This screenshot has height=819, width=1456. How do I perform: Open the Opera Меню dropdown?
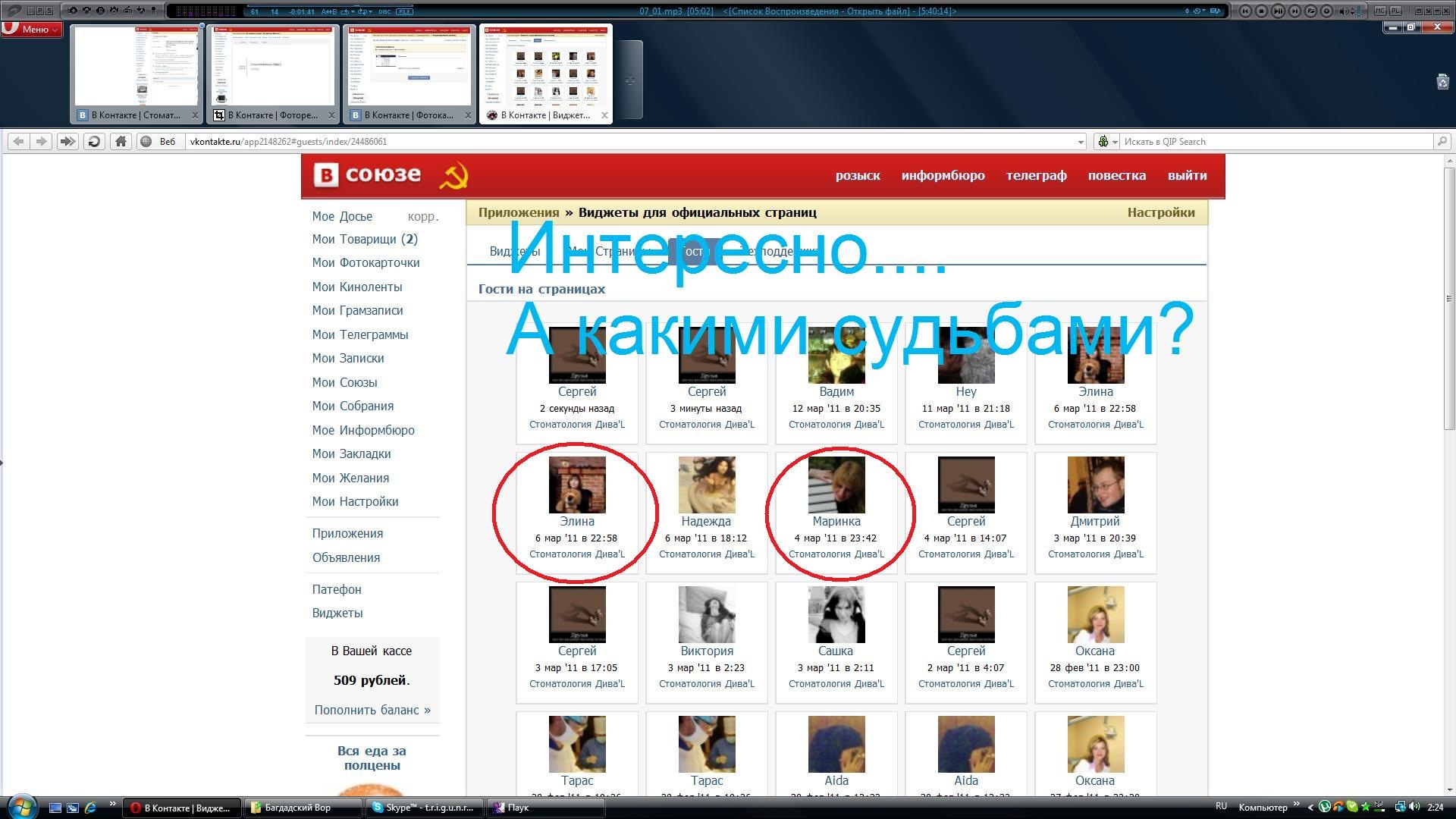pyautogui.click(x=31, y=29)
